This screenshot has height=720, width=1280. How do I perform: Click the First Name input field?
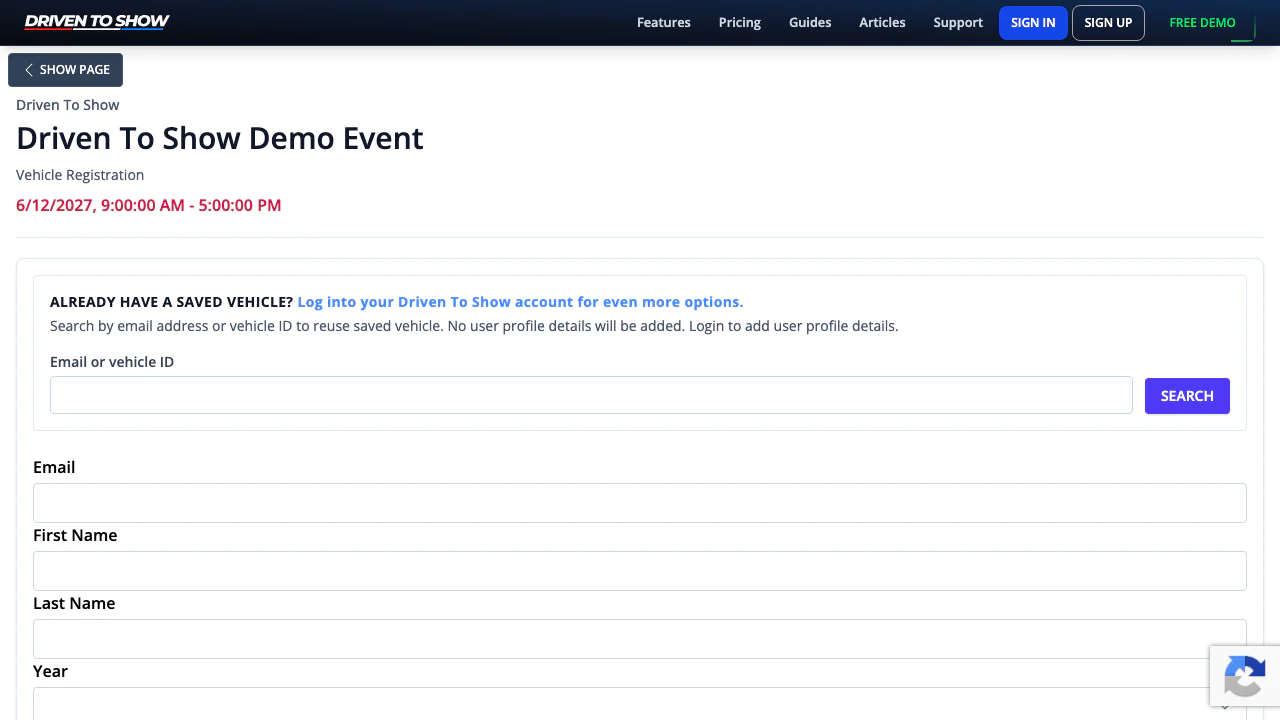(x=640, y=571)
